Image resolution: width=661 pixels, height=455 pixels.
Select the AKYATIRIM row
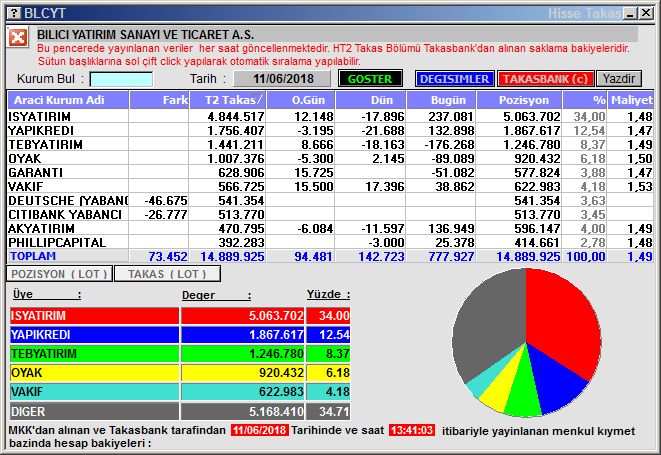(330, 229)
